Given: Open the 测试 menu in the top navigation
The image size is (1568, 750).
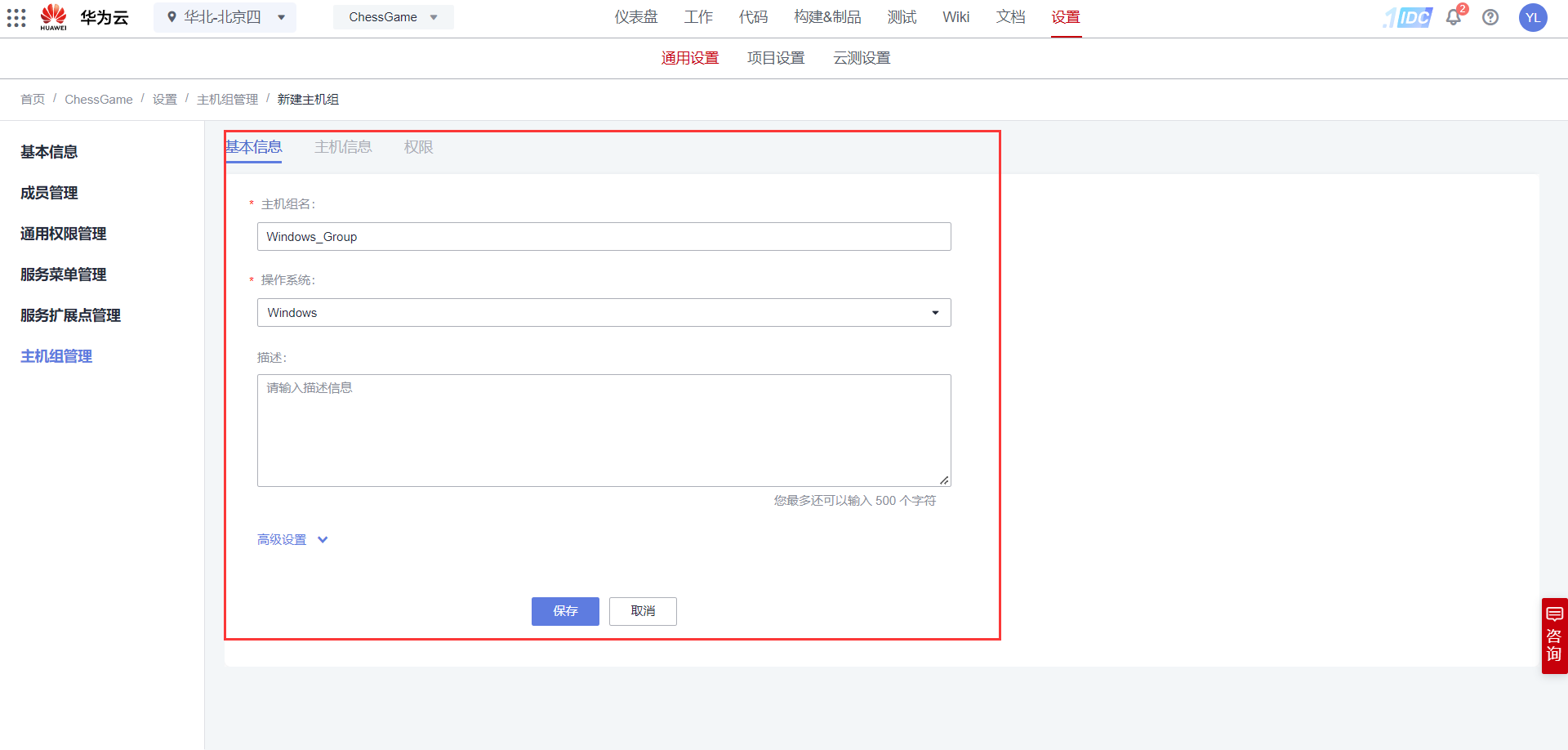Looking at the screenshot, I should (x=902, y=16).
